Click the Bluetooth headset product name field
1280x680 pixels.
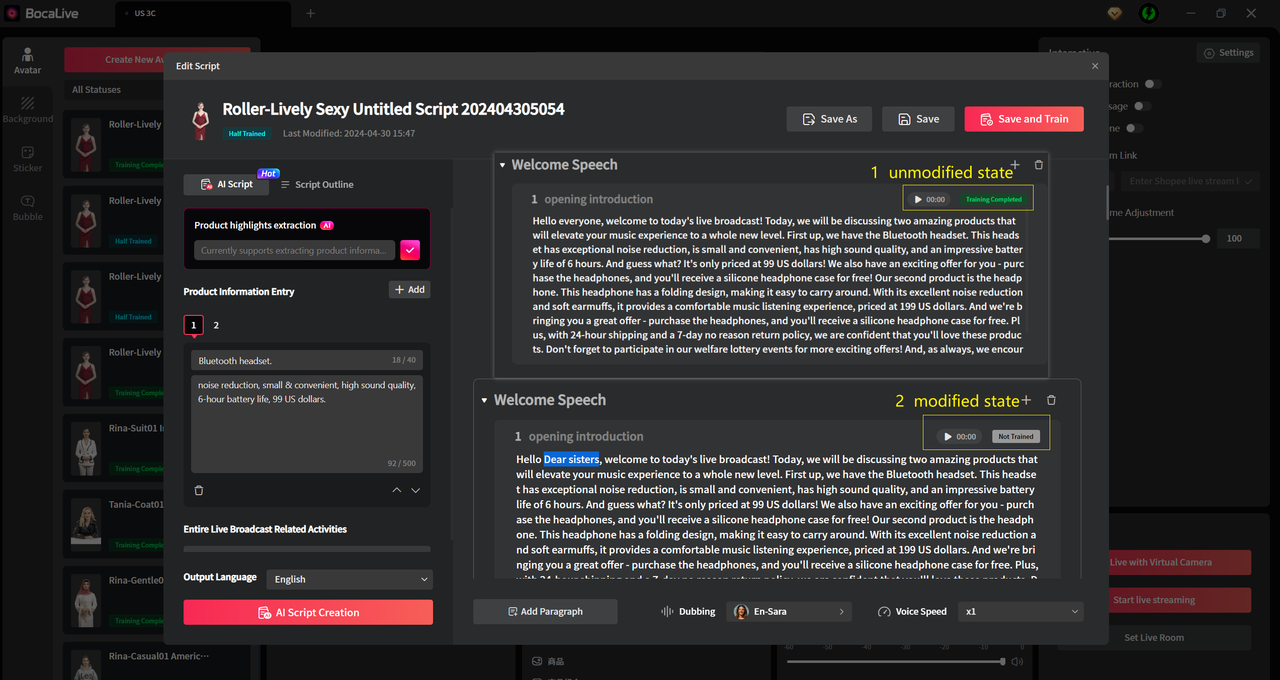pyautogui.click(x=307, y=360)
